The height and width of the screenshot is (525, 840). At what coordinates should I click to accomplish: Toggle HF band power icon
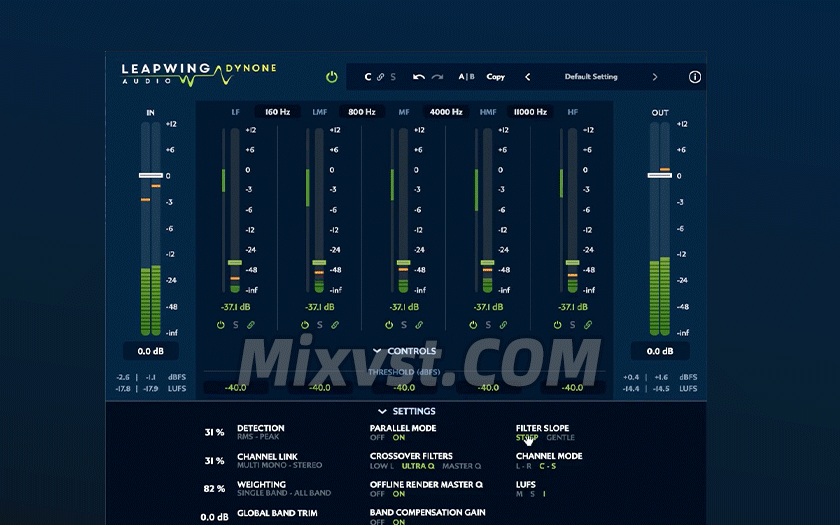pyautogui.click(x=558, y=325)
